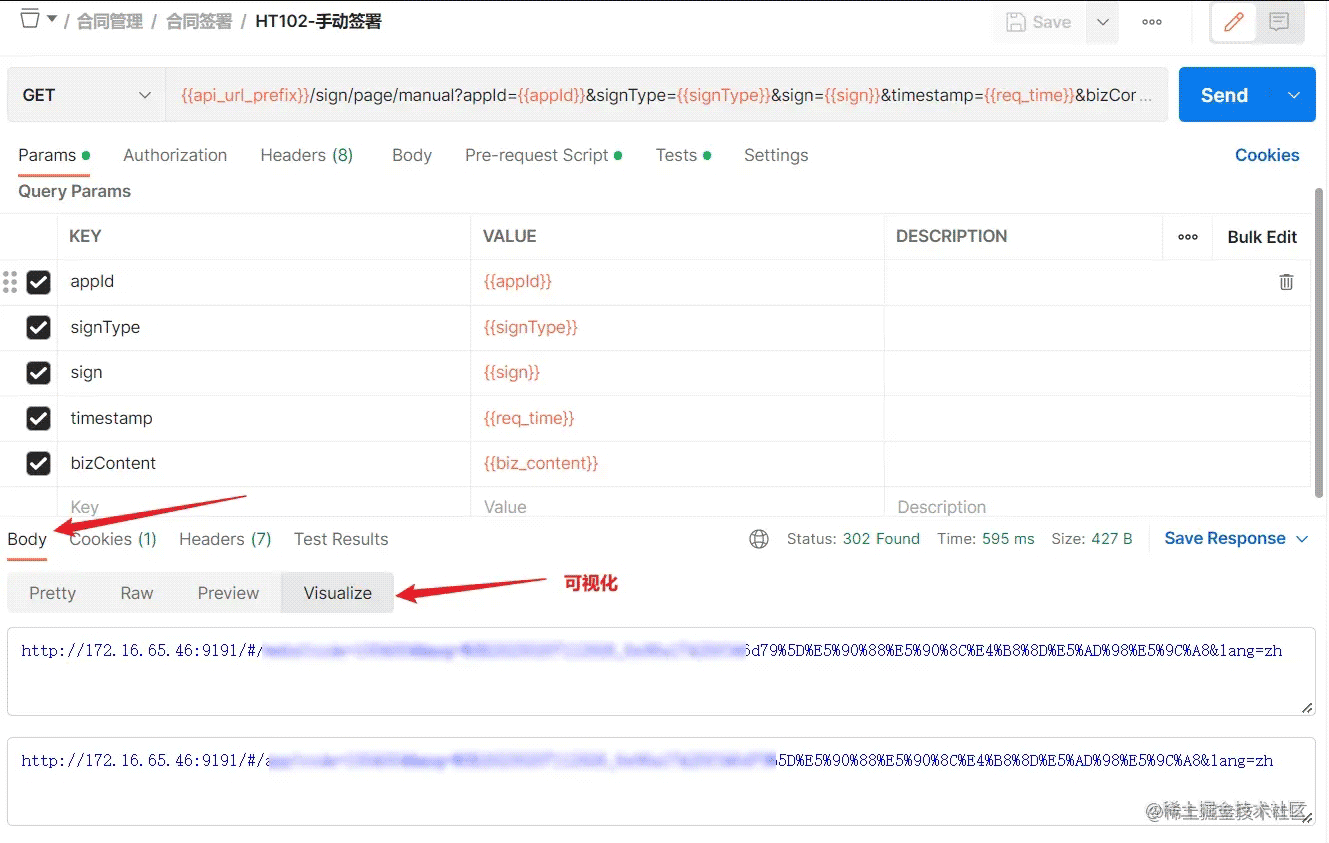
Task: Open the more actions ellipsis menu
Action: point(1151,22)
